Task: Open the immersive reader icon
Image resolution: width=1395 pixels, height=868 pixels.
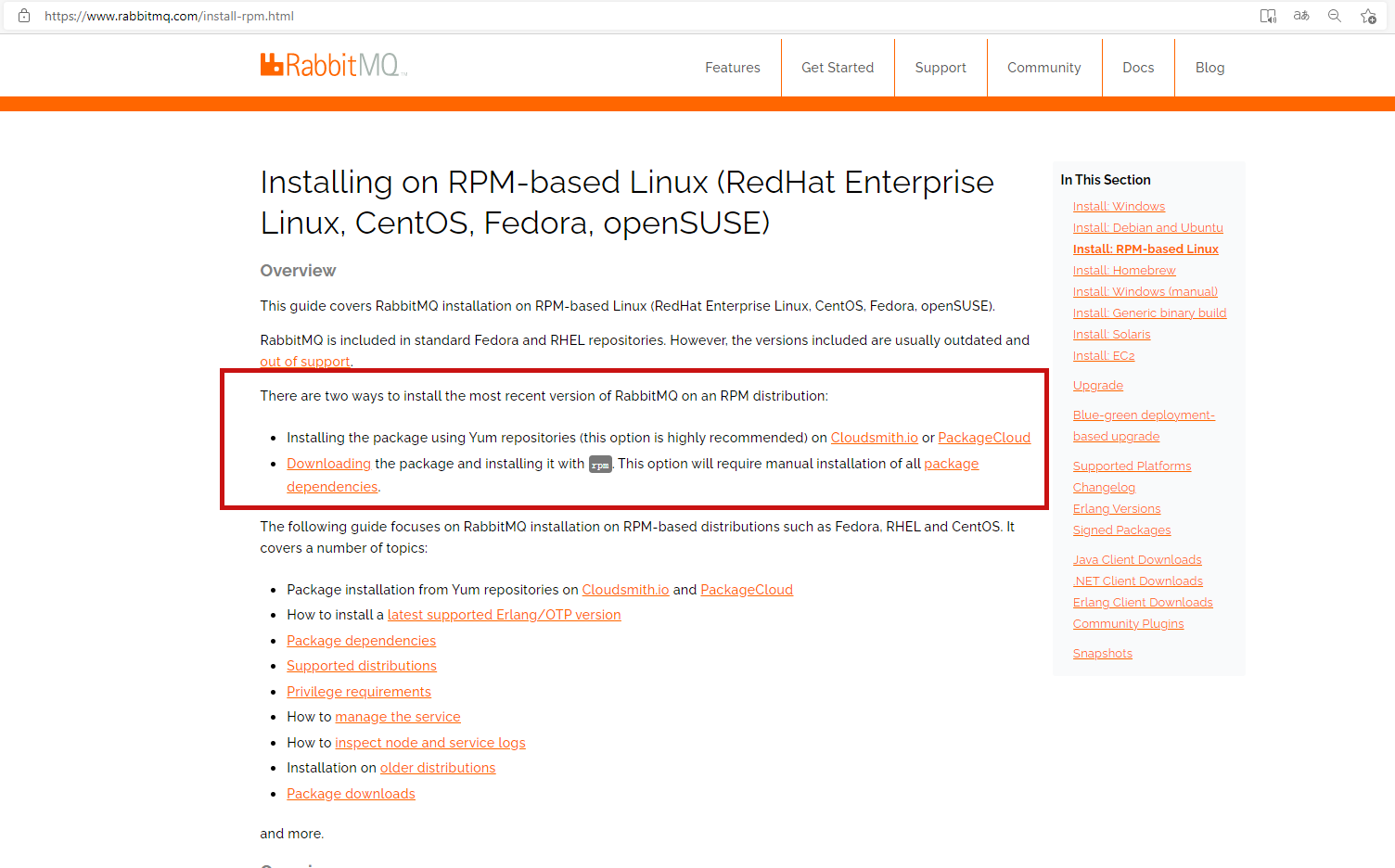Action: [x=1268, y=16]
